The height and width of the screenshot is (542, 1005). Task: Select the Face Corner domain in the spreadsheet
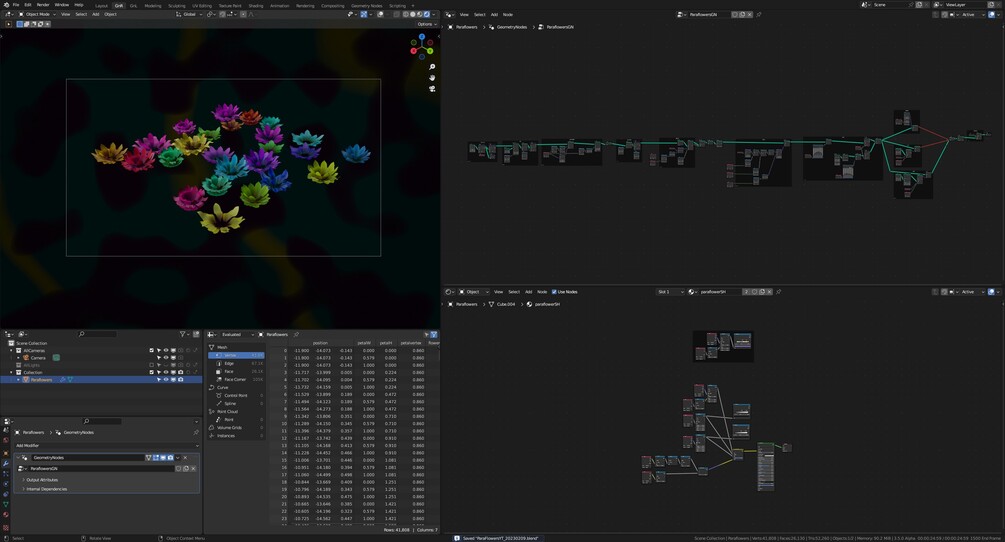click(236, 379)
